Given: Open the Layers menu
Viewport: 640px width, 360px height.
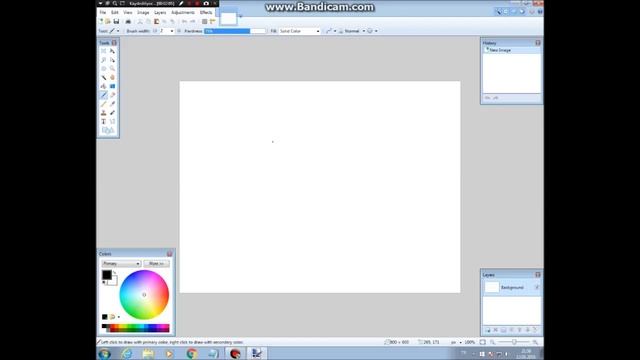Looking at the screenshot, I should coord(160,12).
